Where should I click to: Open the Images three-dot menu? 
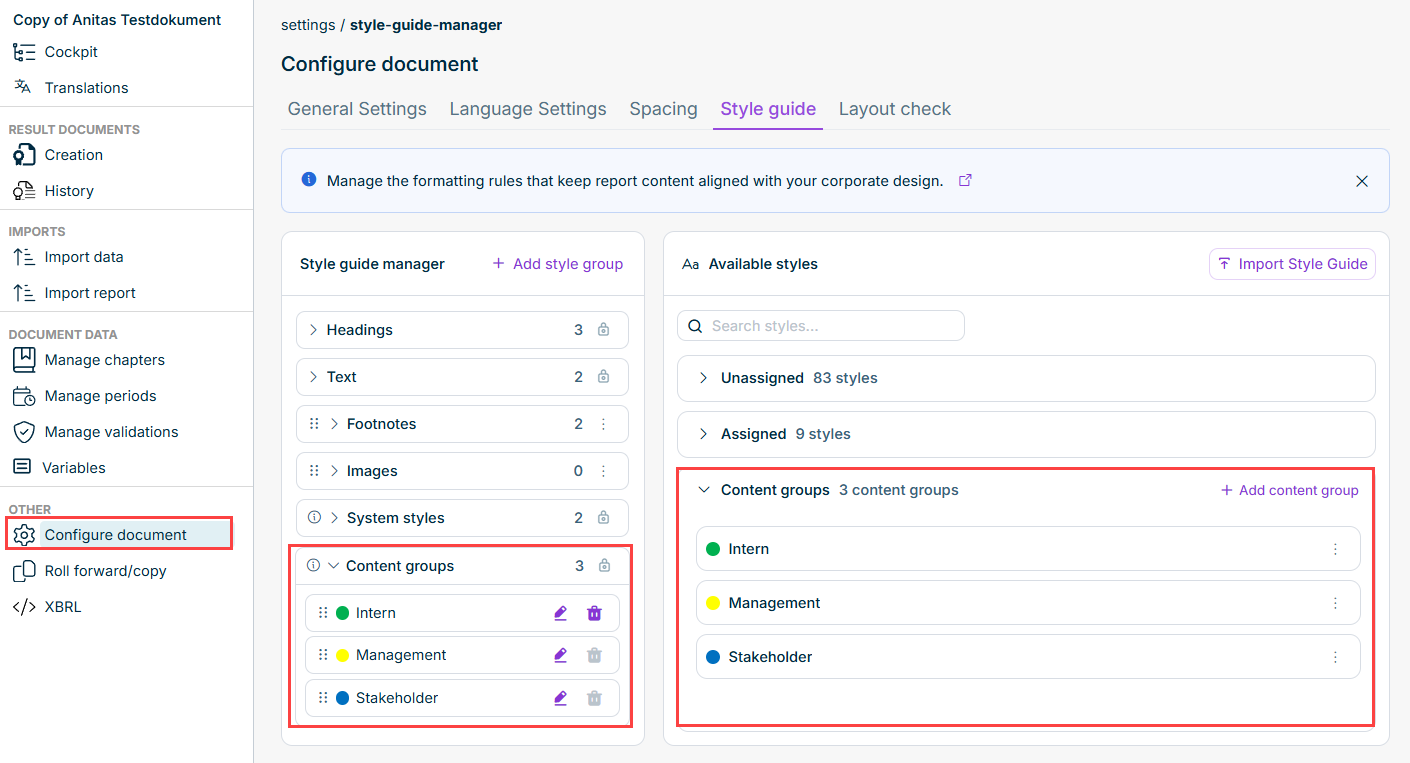coord(603,471)
